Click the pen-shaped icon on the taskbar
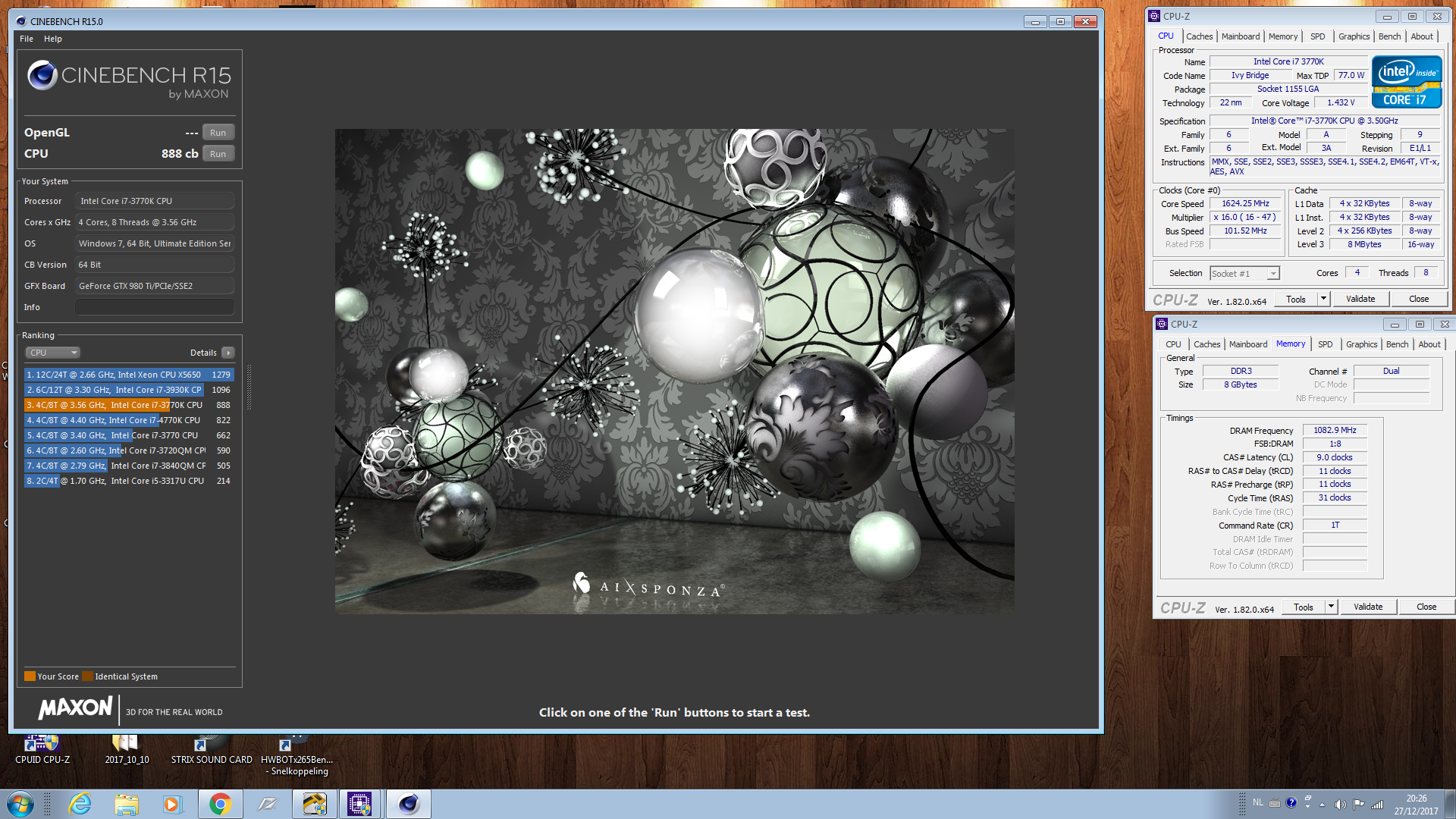The image size is (1456, 819). tap(267, 804)
